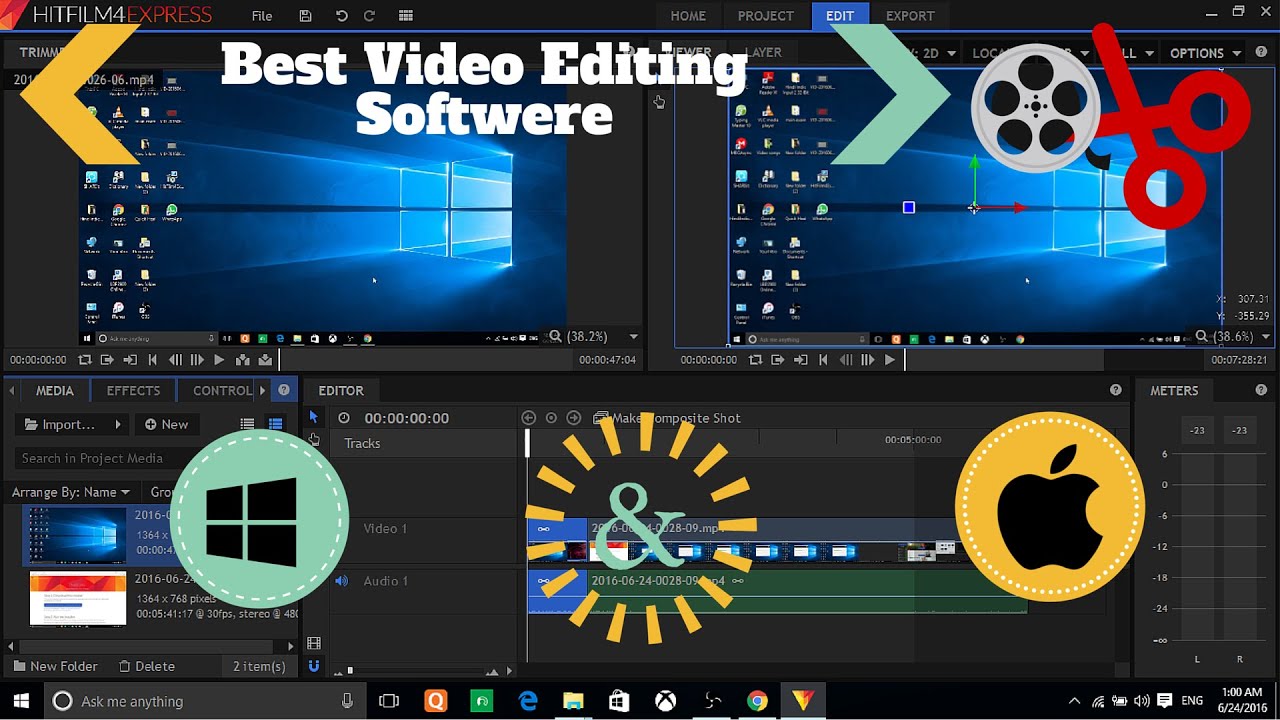
Task: Click the filmstrip icon at editor bottom-left
Action: 314,644
